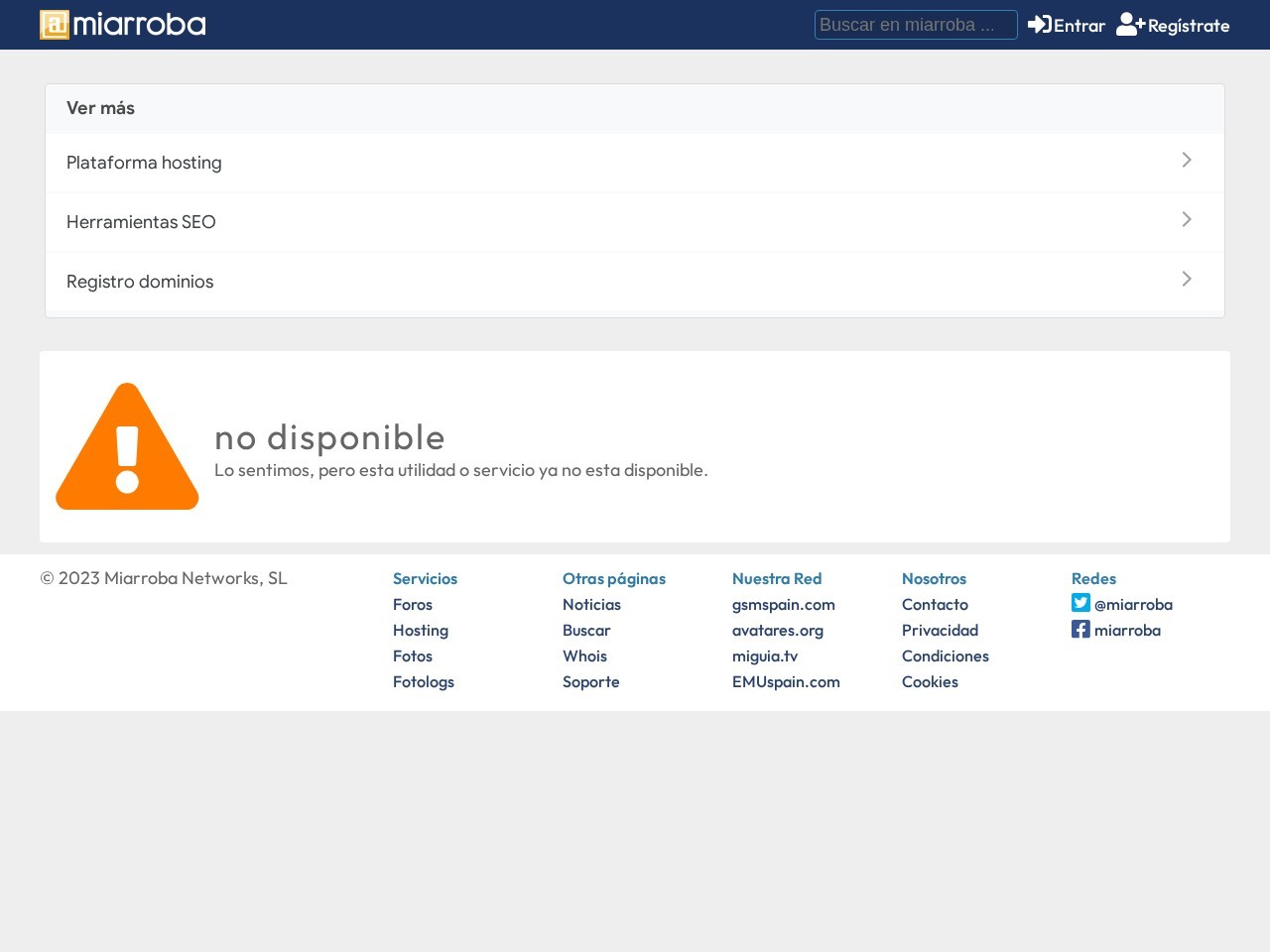Focus the Buscar en miarroba search field
The width and height of the screenshot is (1270, 952).
click(916, 25)
